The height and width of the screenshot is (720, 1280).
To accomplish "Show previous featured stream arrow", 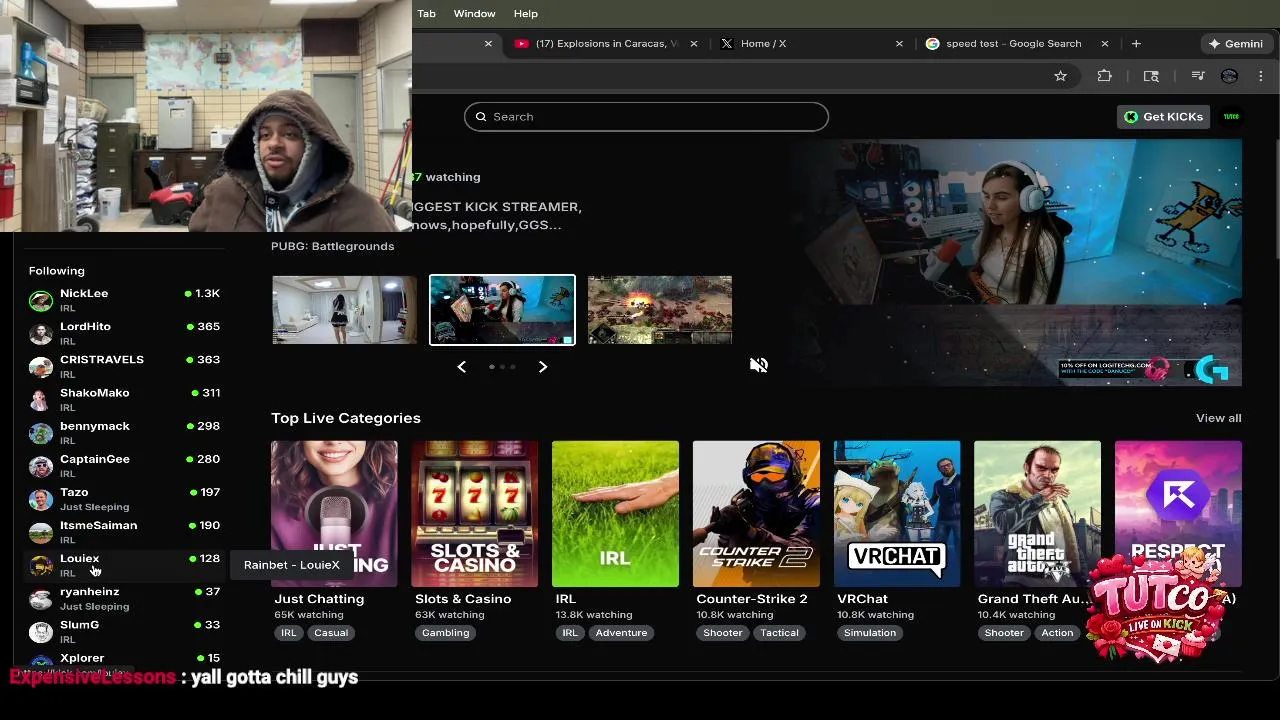I will coord(461,367).
